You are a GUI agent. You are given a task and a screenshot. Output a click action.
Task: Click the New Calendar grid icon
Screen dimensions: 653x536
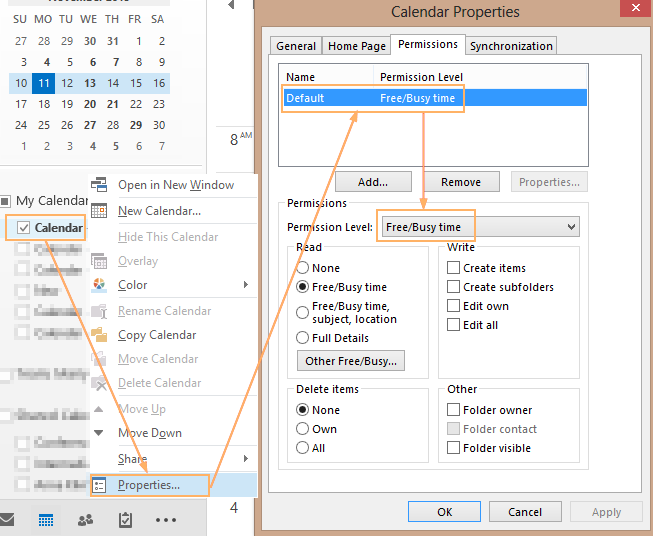tap(99, 211)
